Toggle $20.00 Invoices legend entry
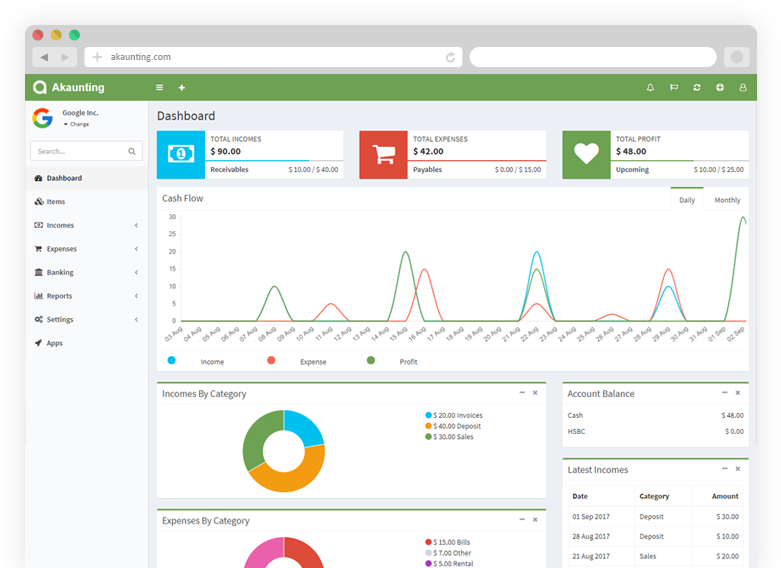The image size is (781, 568). pos(454,415)
